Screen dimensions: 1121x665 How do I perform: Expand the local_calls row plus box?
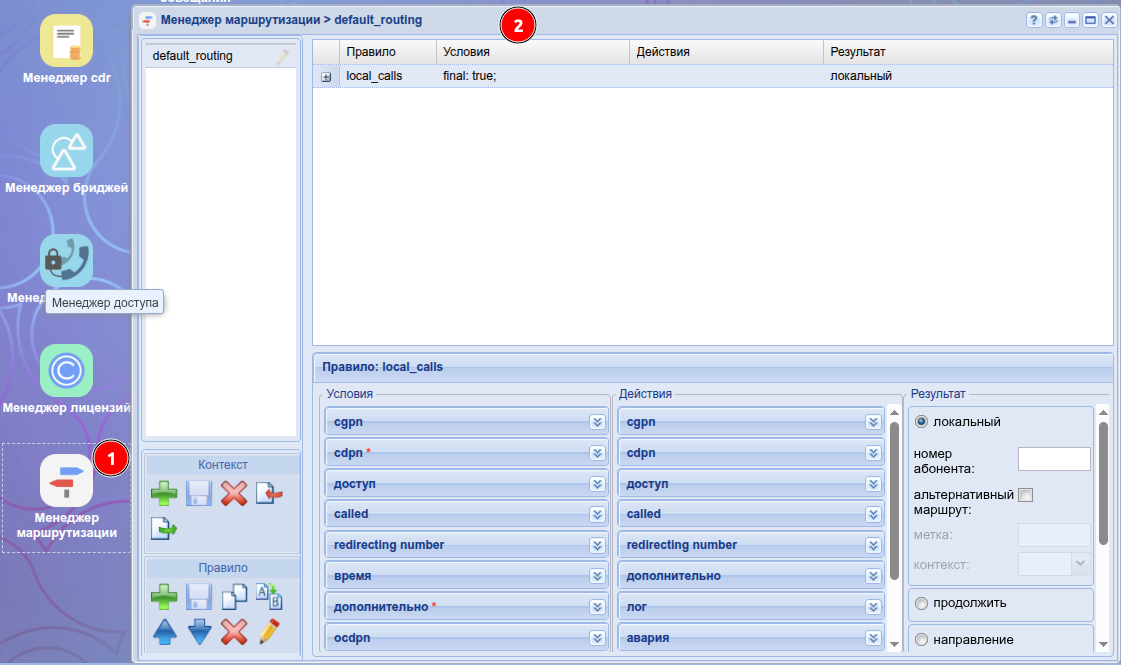(x=326, y=77)
